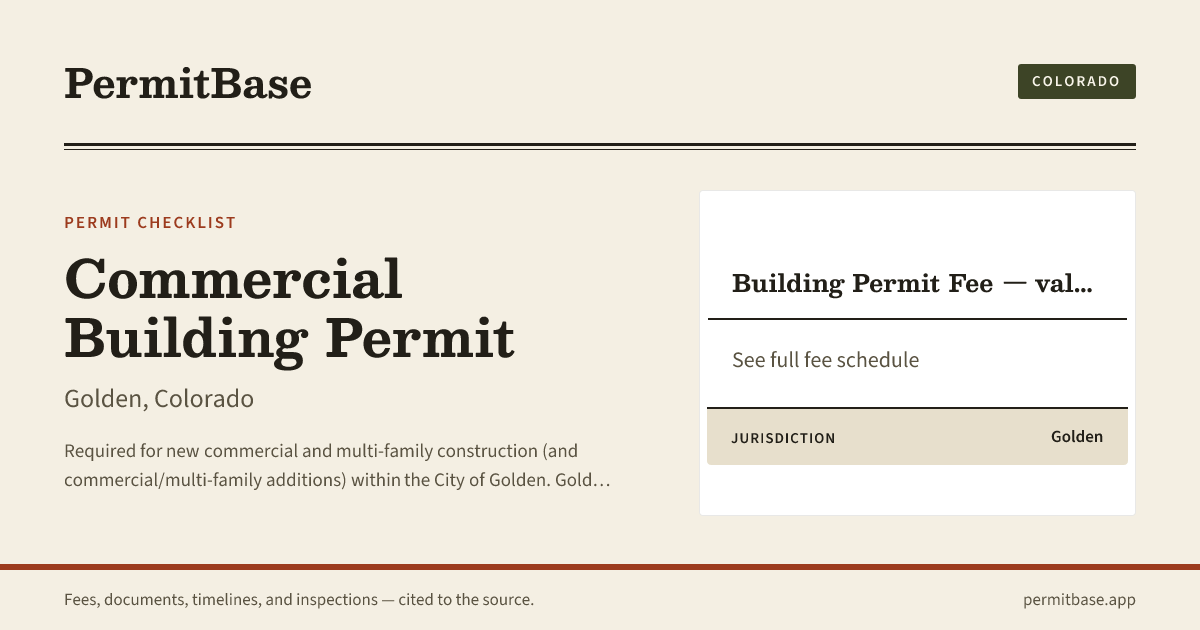Expand the truncated description ellipsis after 'Gold'
1200x630 pixels.
click(601, 481)
